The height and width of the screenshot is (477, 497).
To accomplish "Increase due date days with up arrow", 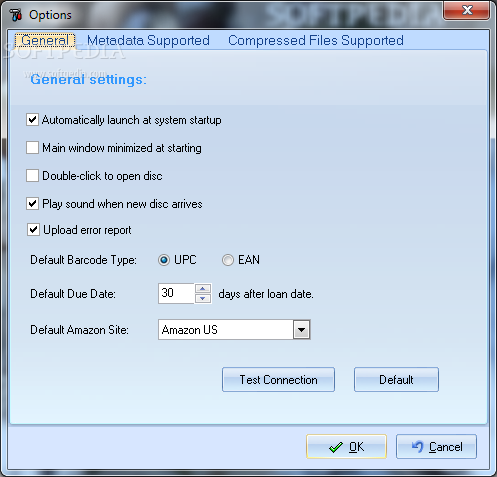I will pos(203,289).
